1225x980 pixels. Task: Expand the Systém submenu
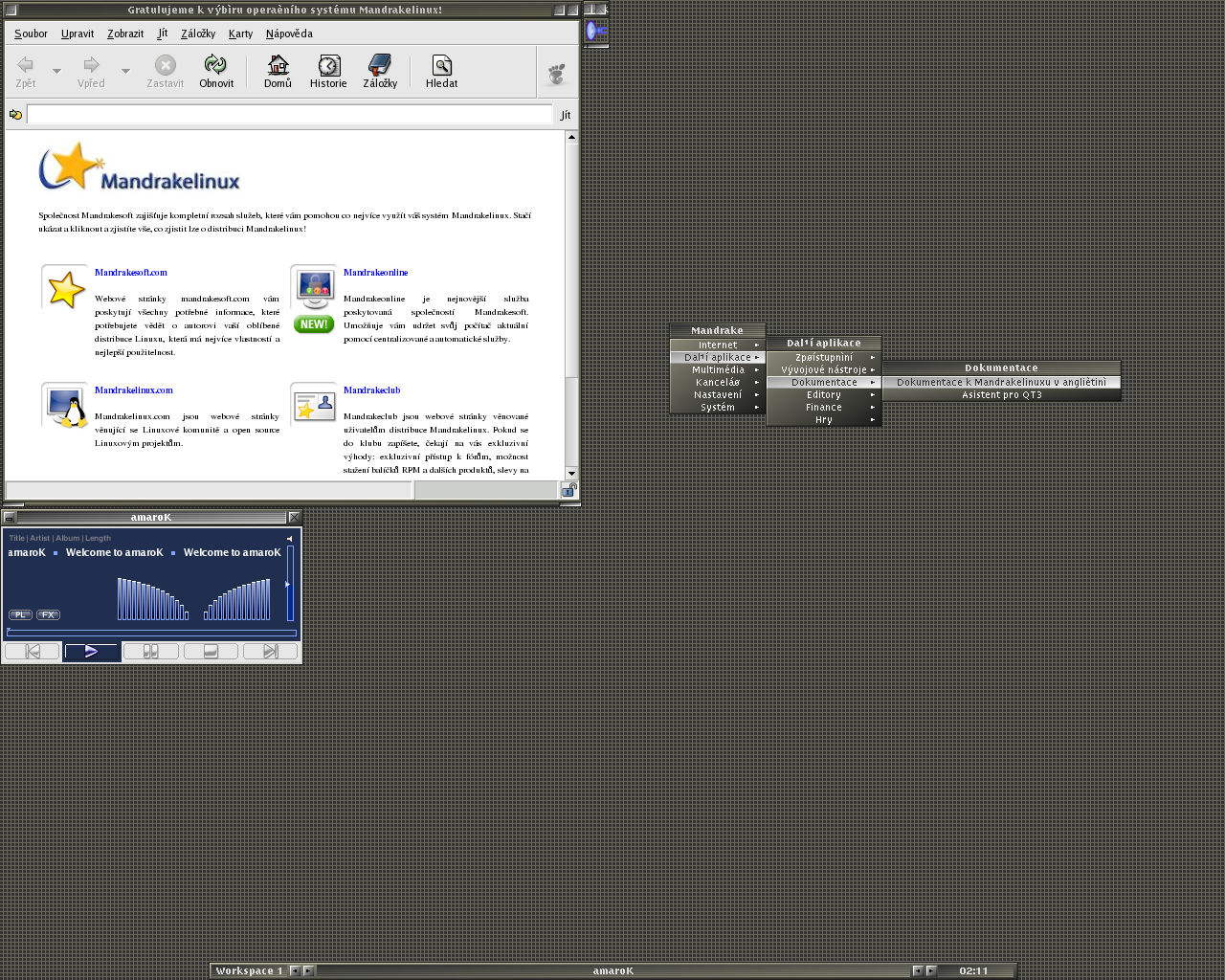click(x=718, y=407)
